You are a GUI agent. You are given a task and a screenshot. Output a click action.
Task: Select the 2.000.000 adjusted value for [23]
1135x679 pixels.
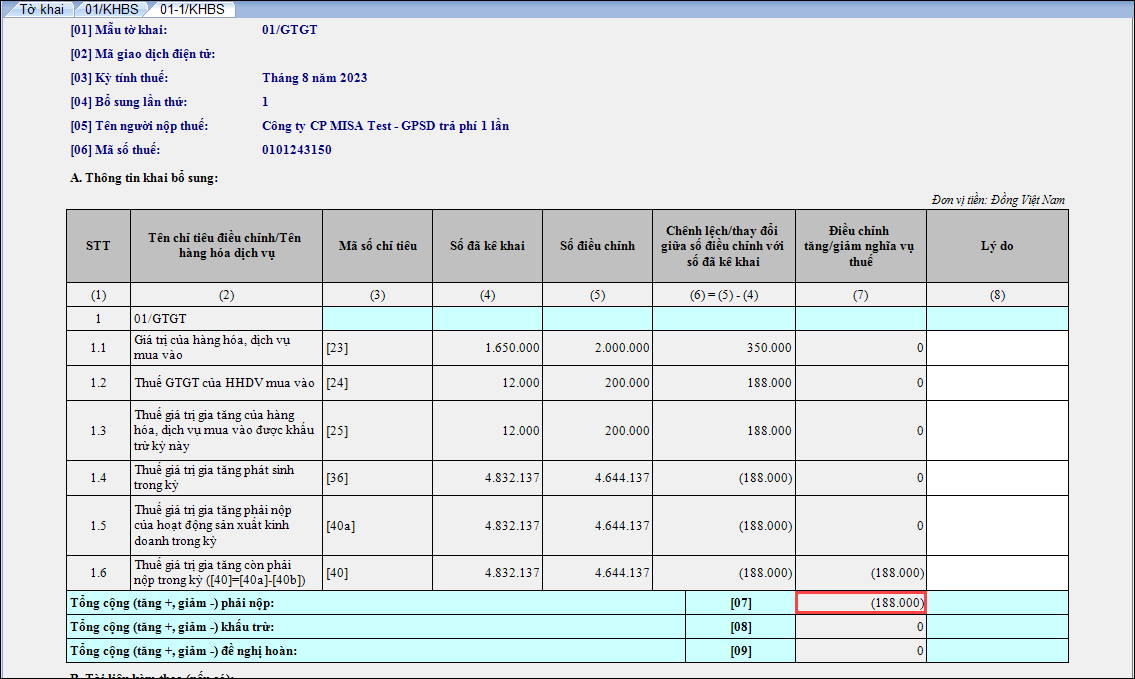597,348
